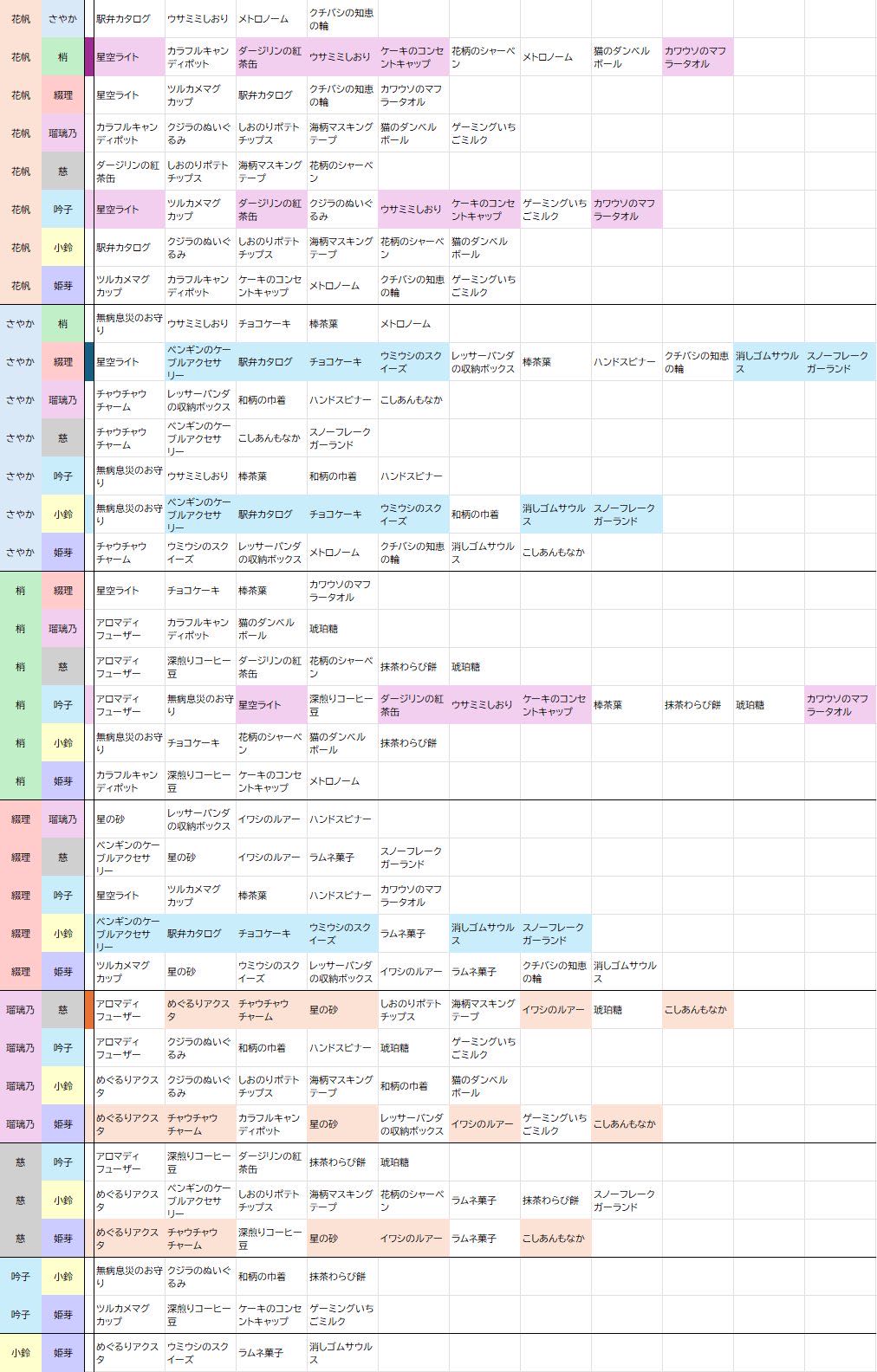Select 駅弁カタログ in the 花帆/さやか row
The height and width of the screenshot is (1372, 877).
click(x=123, y=19)
